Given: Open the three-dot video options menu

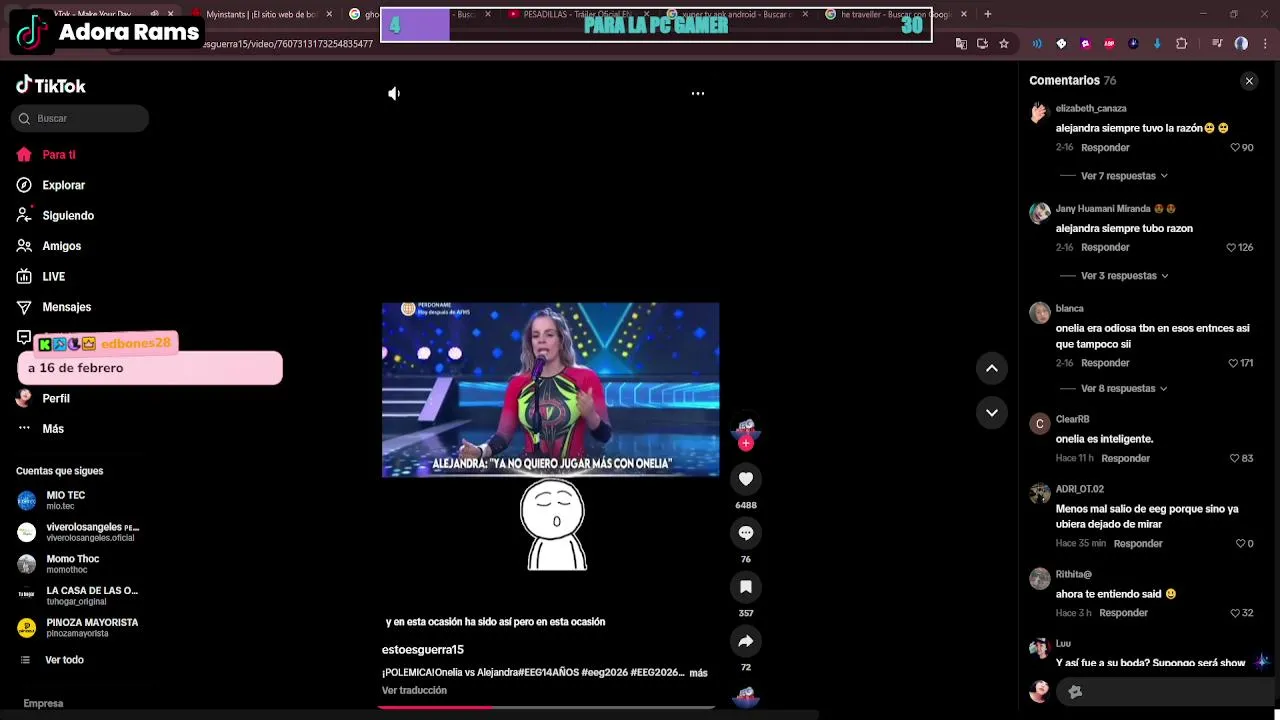Looking at the screenshot, I should pyautogui.click(x=698, y=93).
